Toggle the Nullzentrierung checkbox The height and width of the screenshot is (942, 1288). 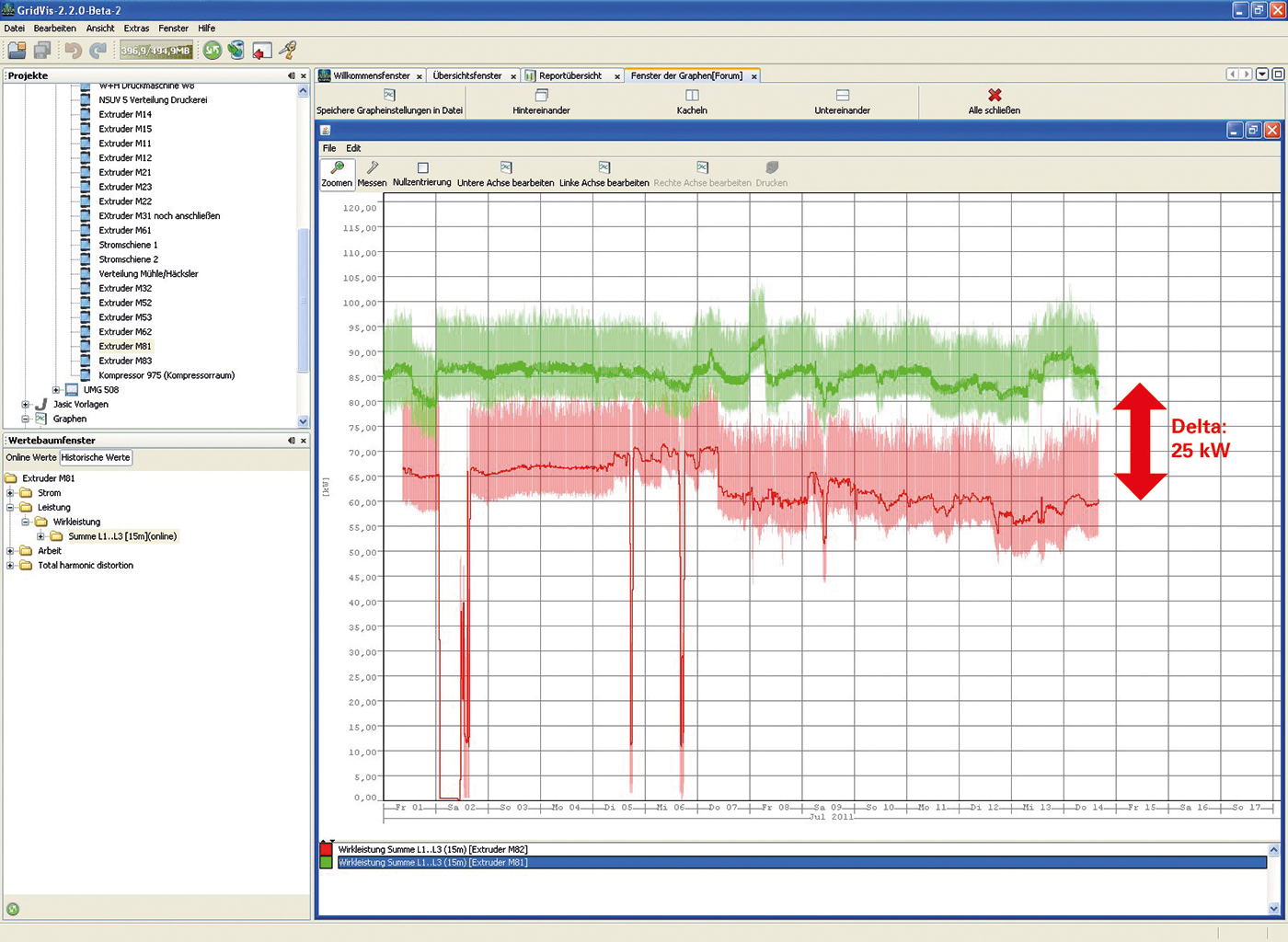(422, 168)
